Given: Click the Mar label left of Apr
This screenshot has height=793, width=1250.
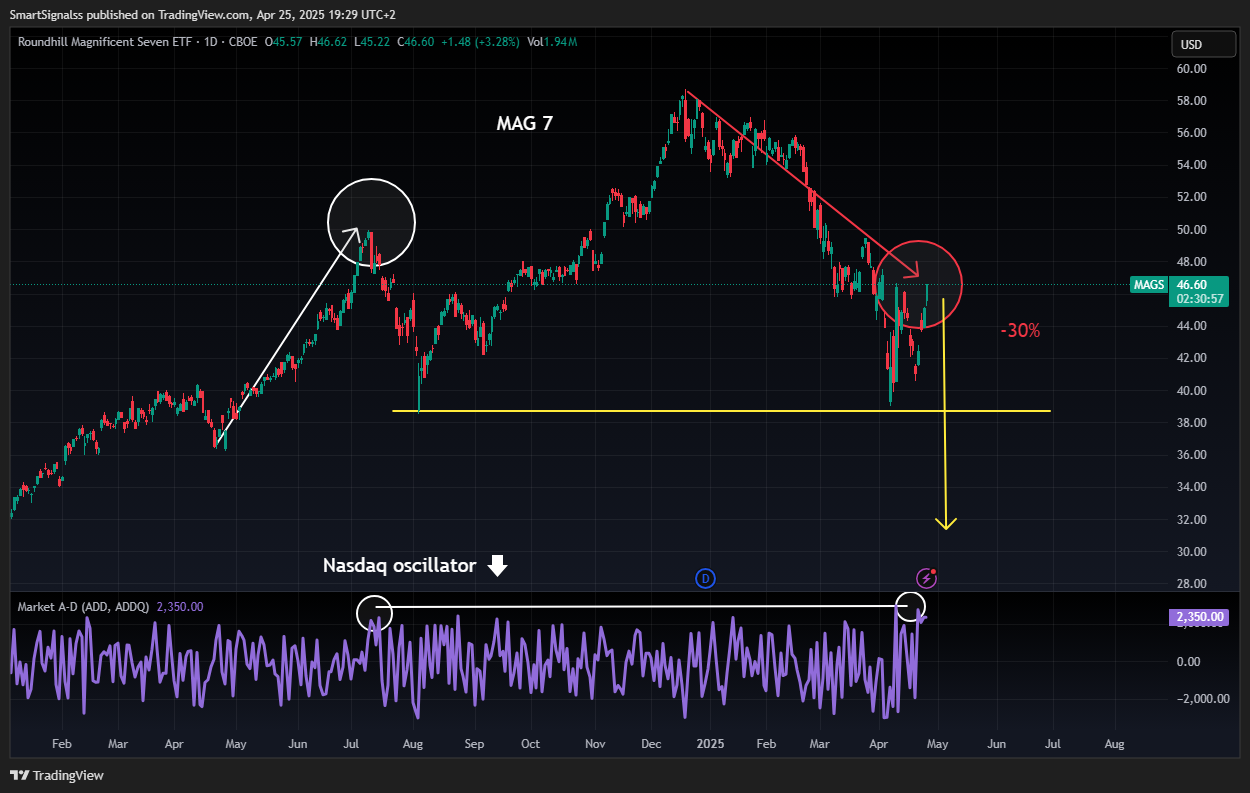Looking at the screenshot, I should (117, 744).
